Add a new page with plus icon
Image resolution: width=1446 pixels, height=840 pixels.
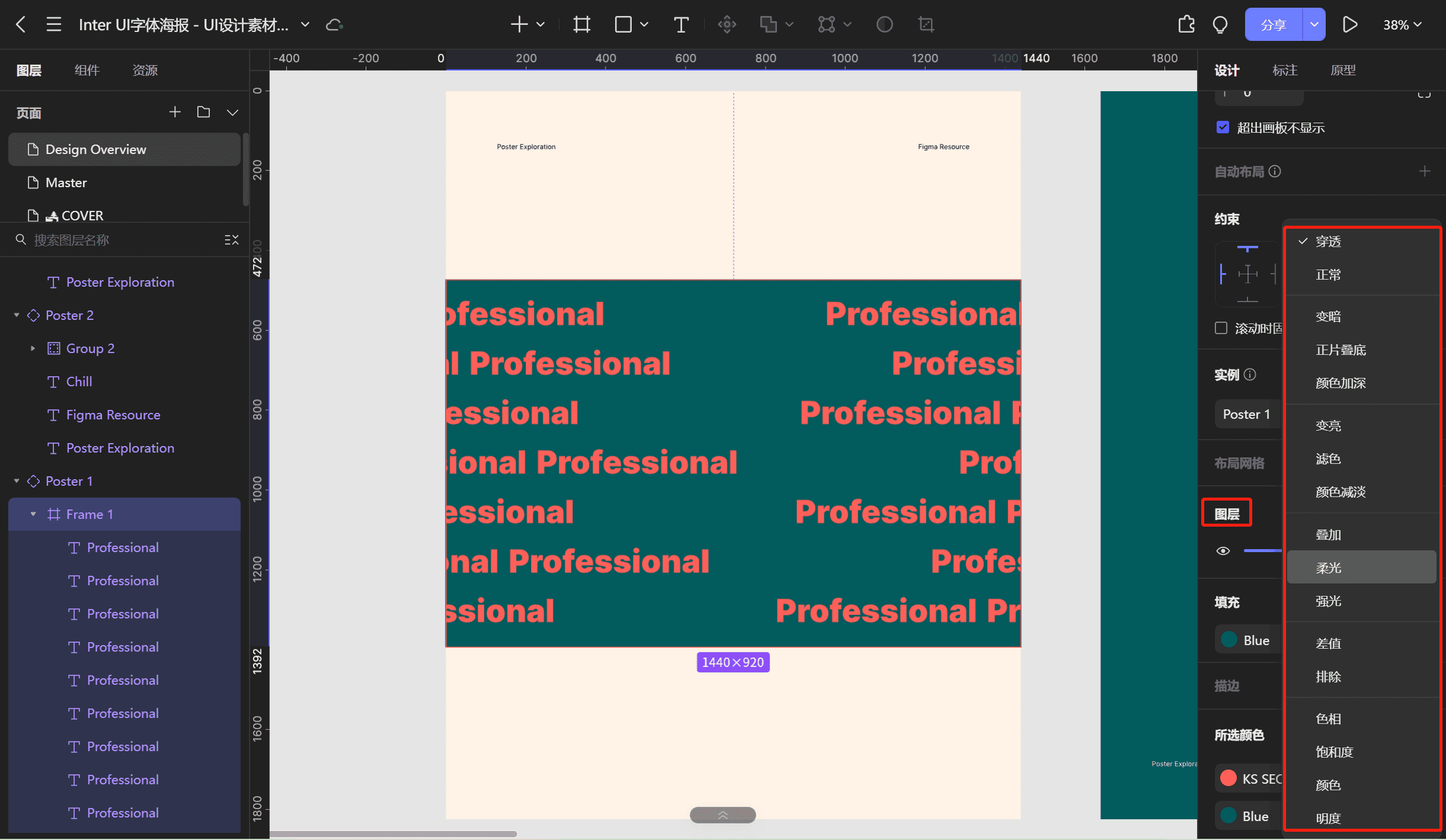click(175, 112)
